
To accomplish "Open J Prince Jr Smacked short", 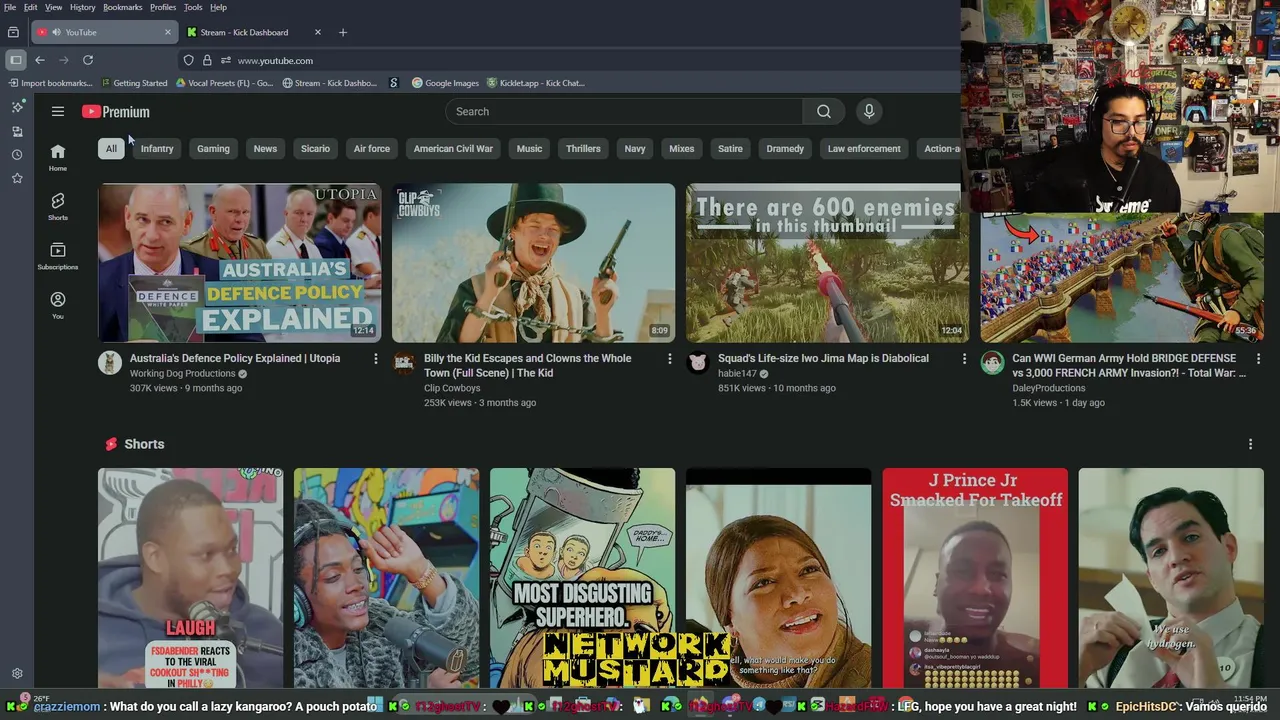I will point(975,578).
